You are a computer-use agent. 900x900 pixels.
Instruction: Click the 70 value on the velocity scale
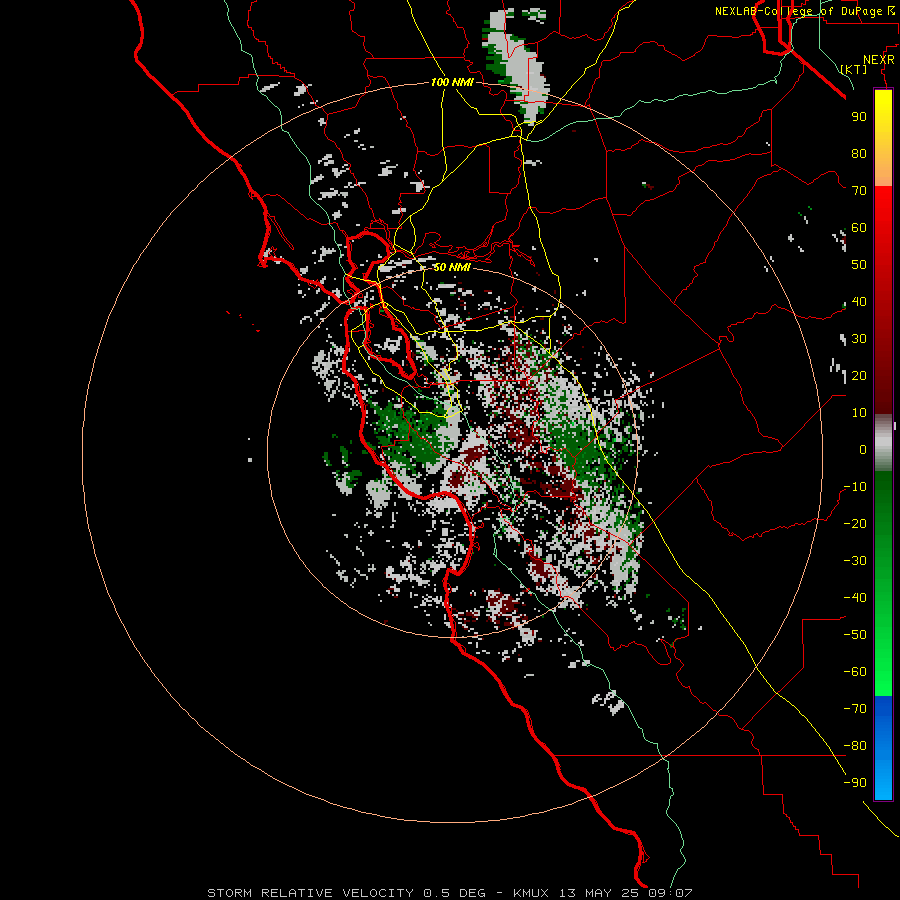point(859,191)
